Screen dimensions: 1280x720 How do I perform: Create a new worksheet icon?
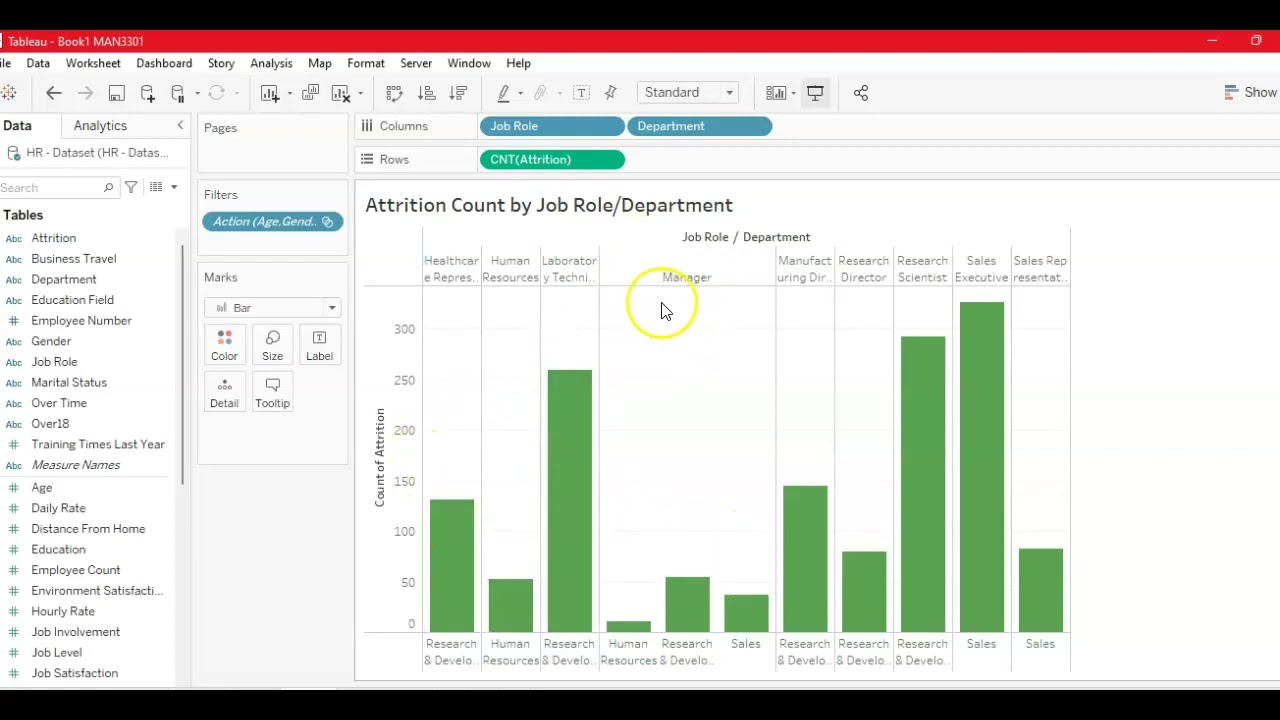(x=269, y=93)
